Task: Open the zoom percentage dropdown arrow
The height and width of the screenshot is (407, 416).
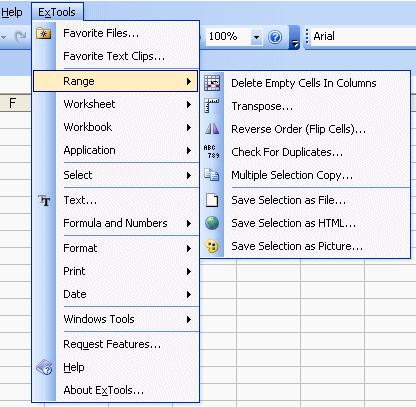Action: [x=256, y=37]
